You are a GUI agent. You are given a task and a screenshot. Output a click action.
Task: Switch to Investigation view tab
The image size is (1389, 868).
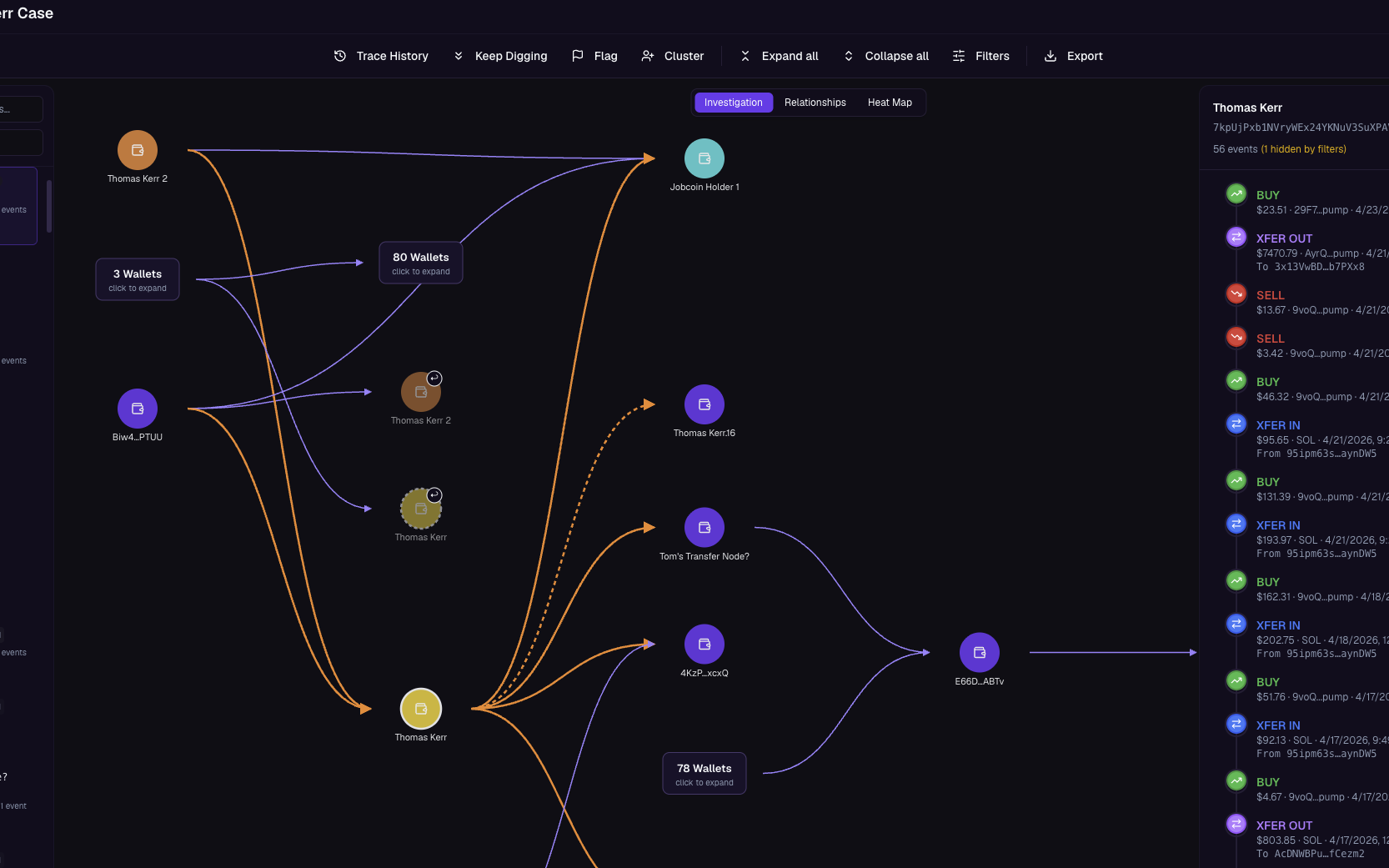(734, 103)
